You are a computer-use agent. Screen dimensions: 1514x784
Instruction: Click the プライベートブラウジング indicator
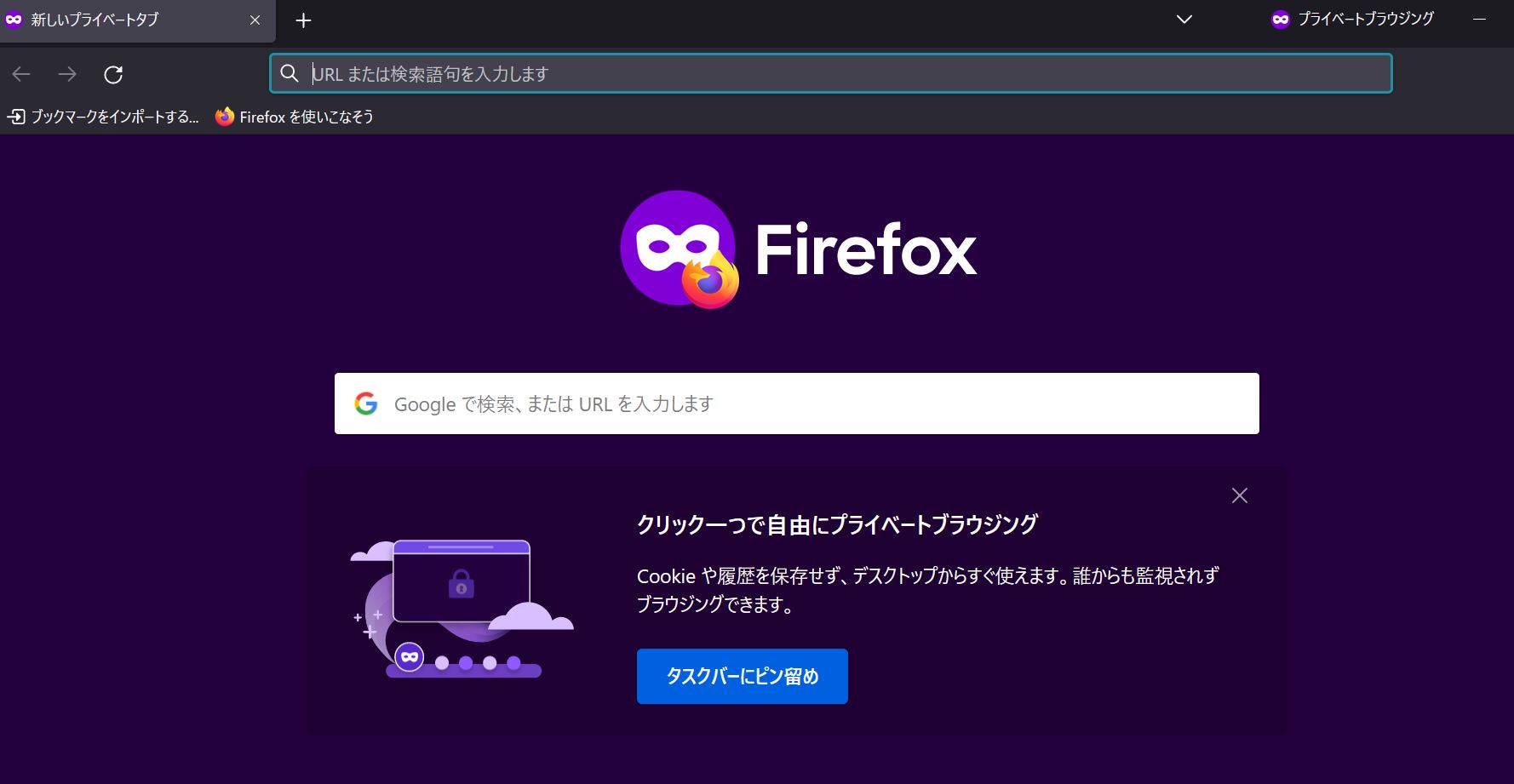tap(1352, 19)
